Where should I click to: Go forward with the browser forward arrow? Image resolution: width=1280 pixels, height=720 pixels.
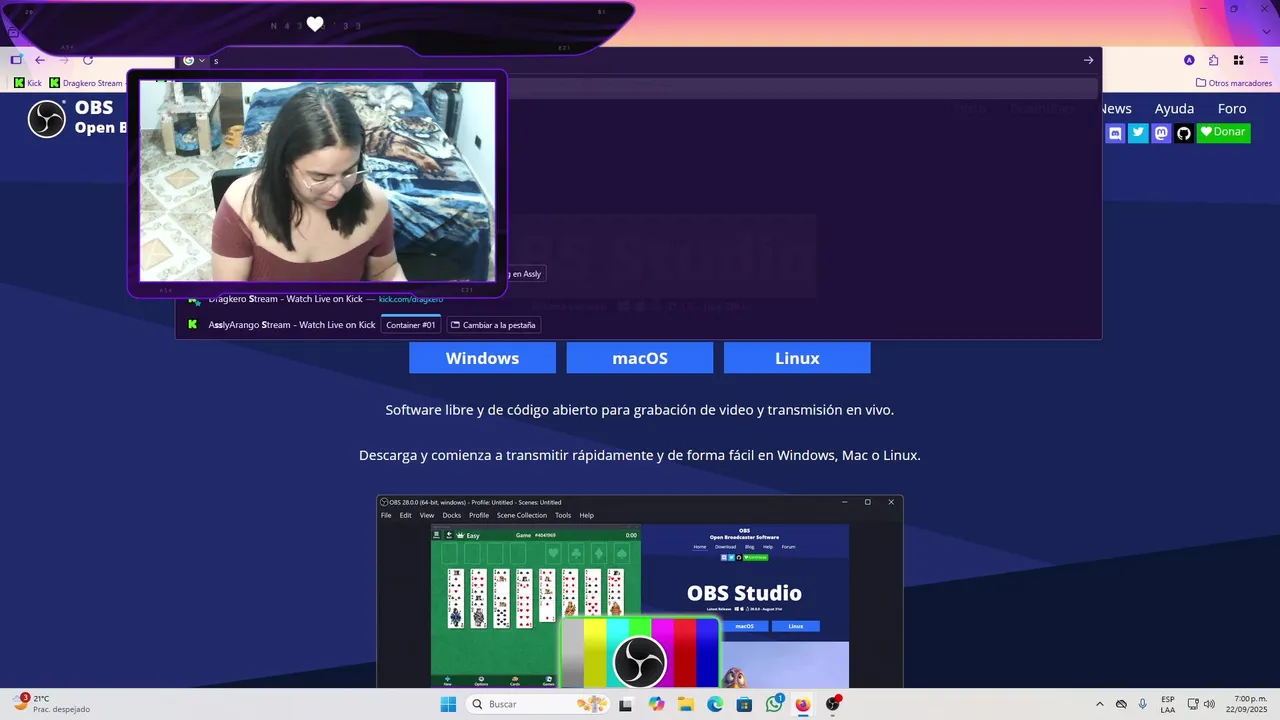tap(64, 60)
